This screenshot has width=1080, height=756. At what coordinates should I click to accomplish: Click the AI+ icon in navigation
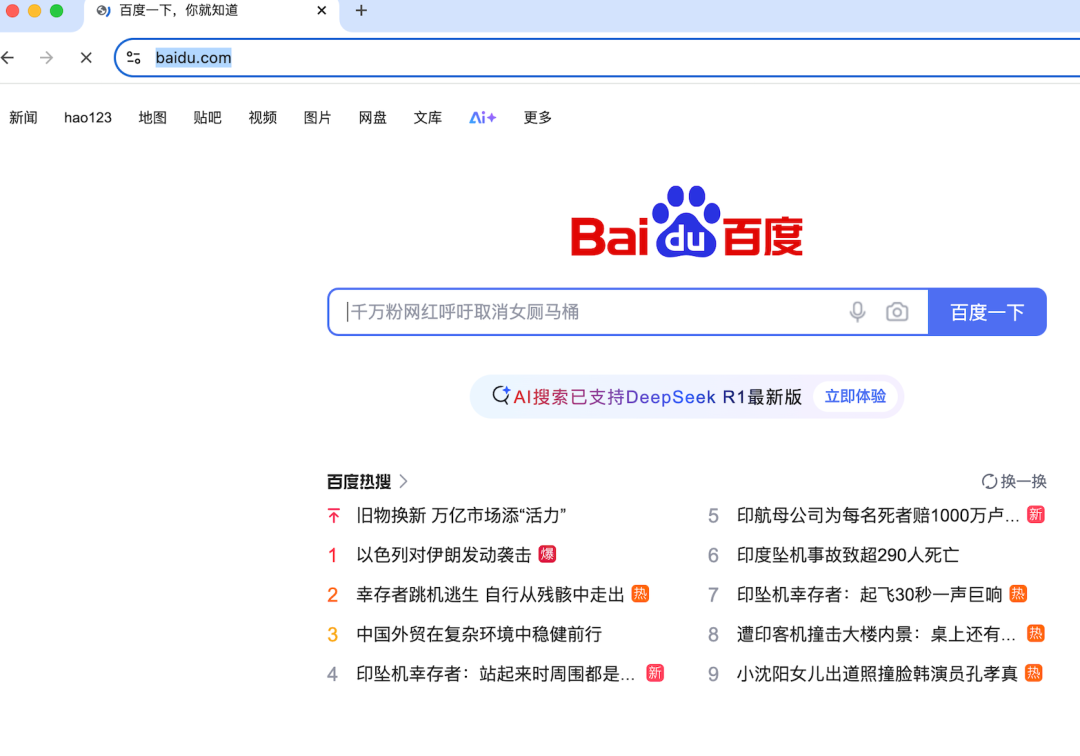[x=482, y=118]
